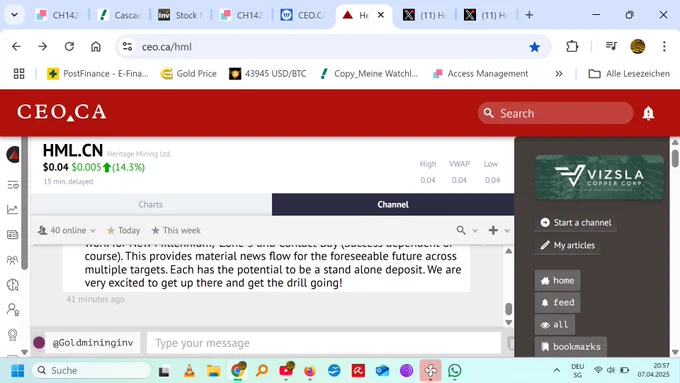Switch to the CEO.CA browser tab

coord(303,15)
